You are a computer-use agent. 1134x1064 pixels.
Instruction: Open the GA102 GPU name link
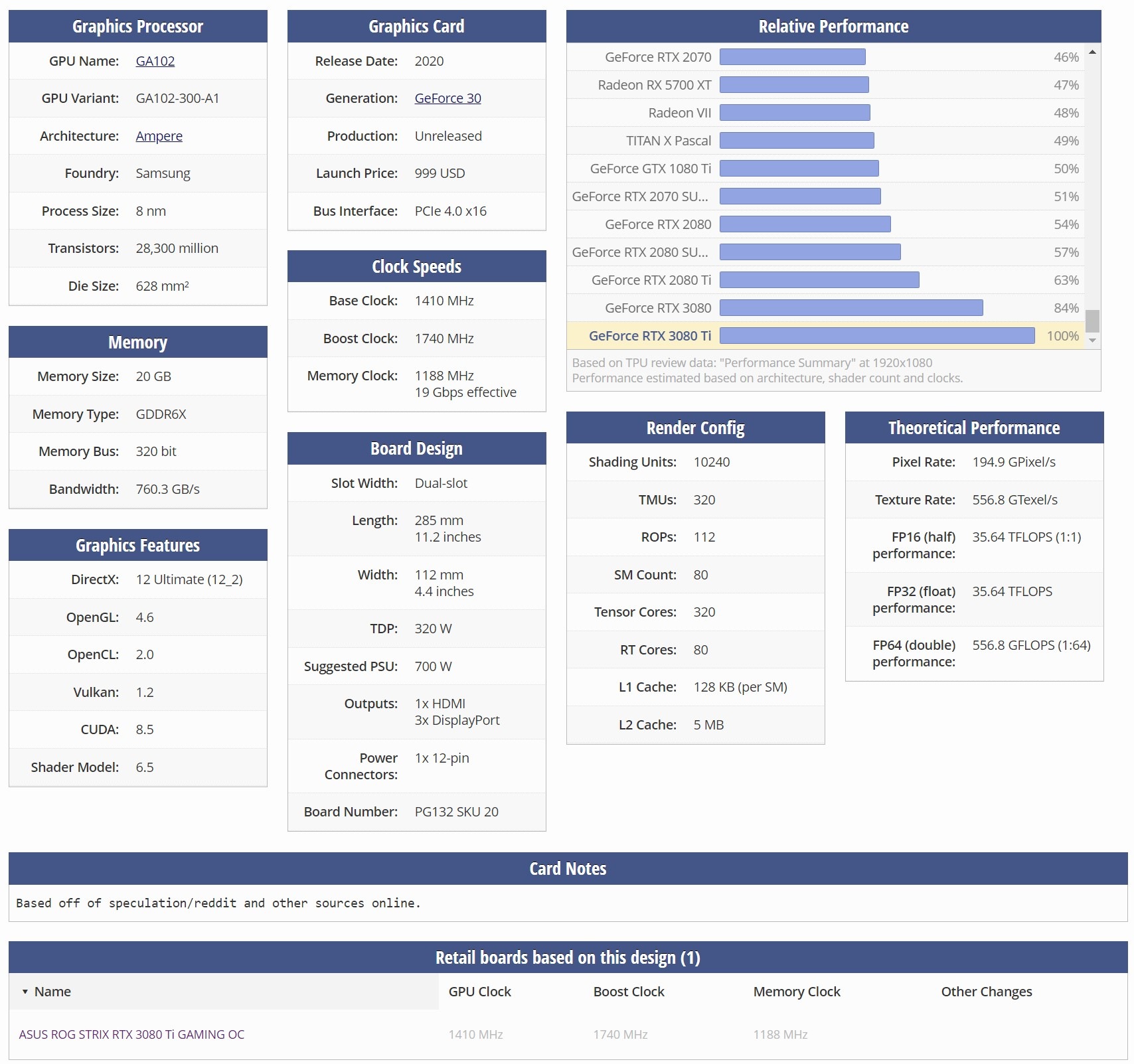click(x=155, y=61)
